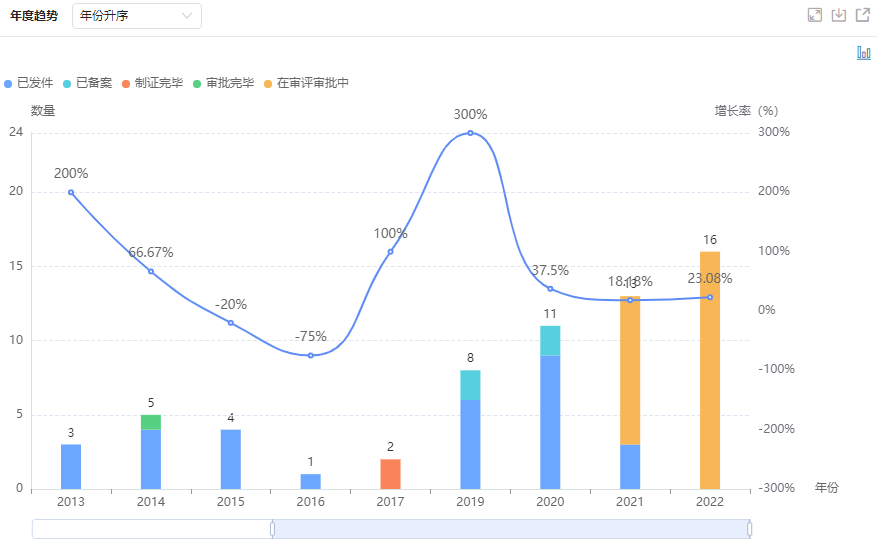The width and height of the screenshot is (877, 546).
Task: Click the download chart icon
Action: [x=839, y=15]
